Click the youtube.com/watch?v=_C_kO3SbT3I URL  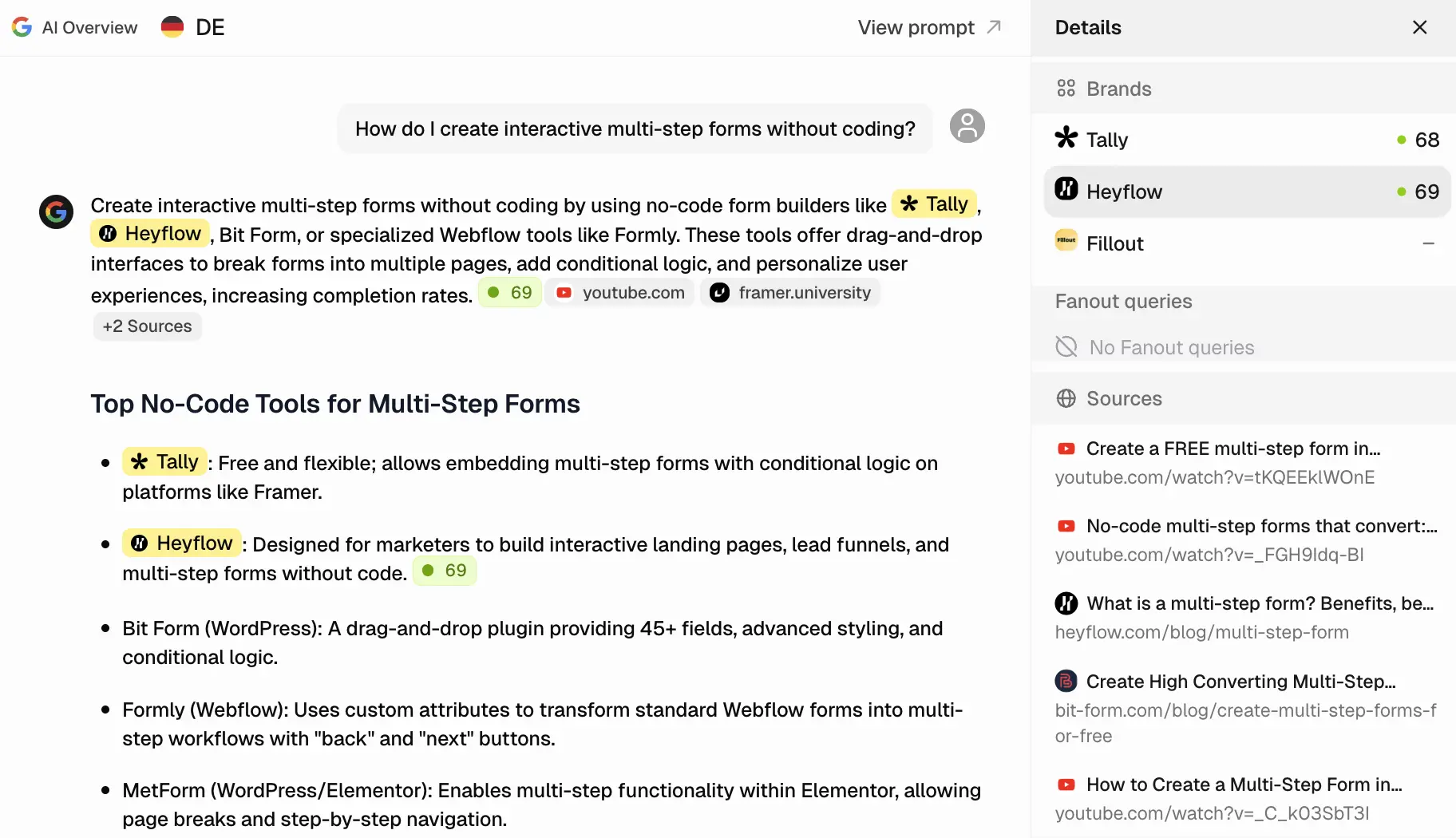coord(1212,813)
